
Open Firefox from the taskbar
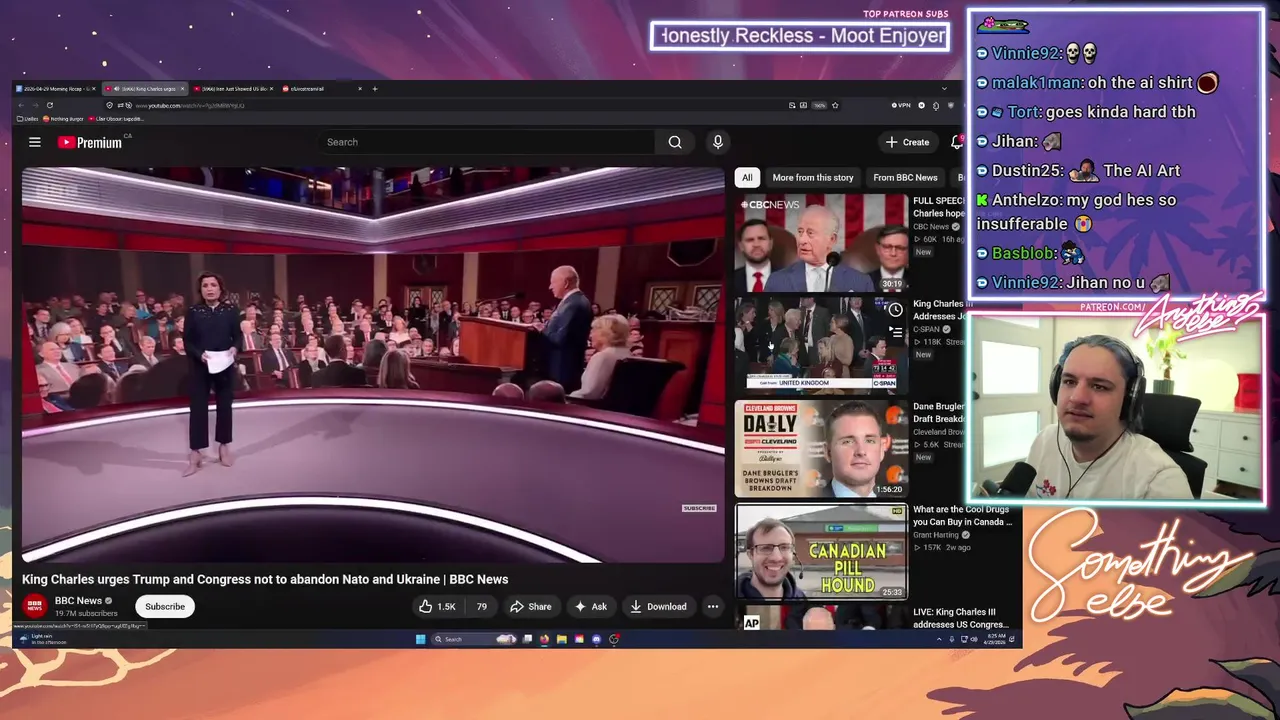tap(544, 639)
